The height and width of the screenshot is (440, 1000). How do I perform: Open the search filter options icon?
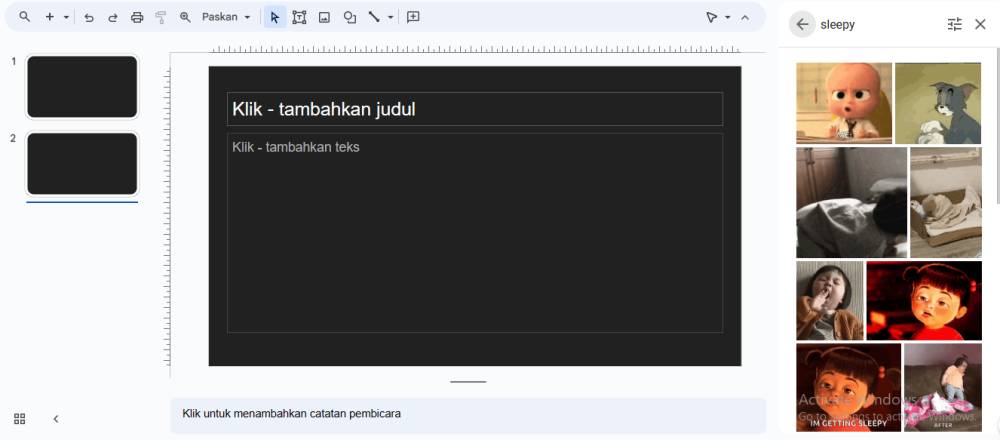point(954,25)
